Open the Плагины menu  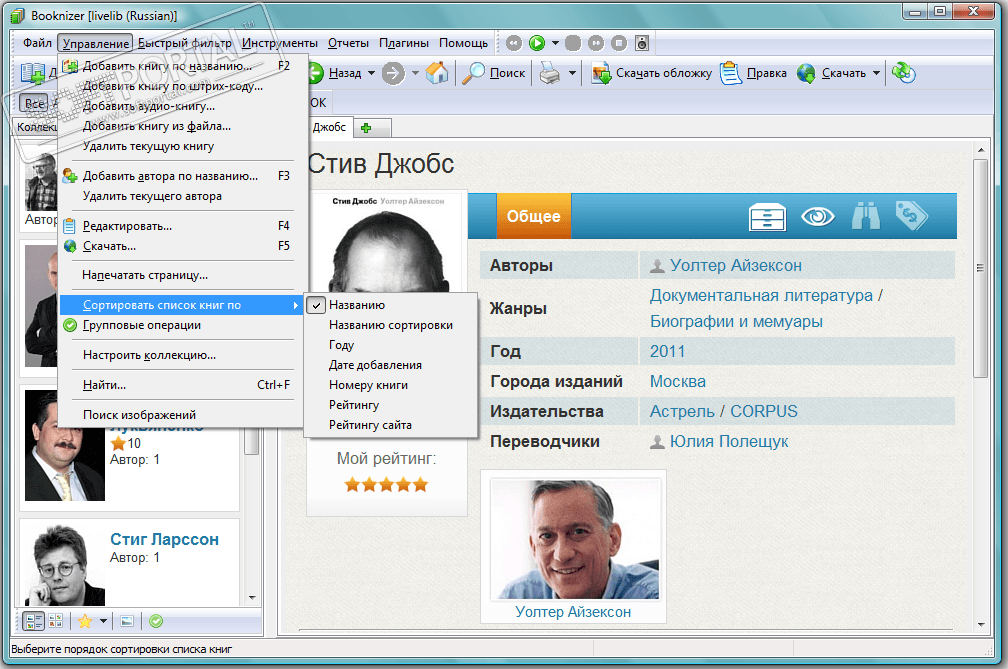click(x=404, y=43)
